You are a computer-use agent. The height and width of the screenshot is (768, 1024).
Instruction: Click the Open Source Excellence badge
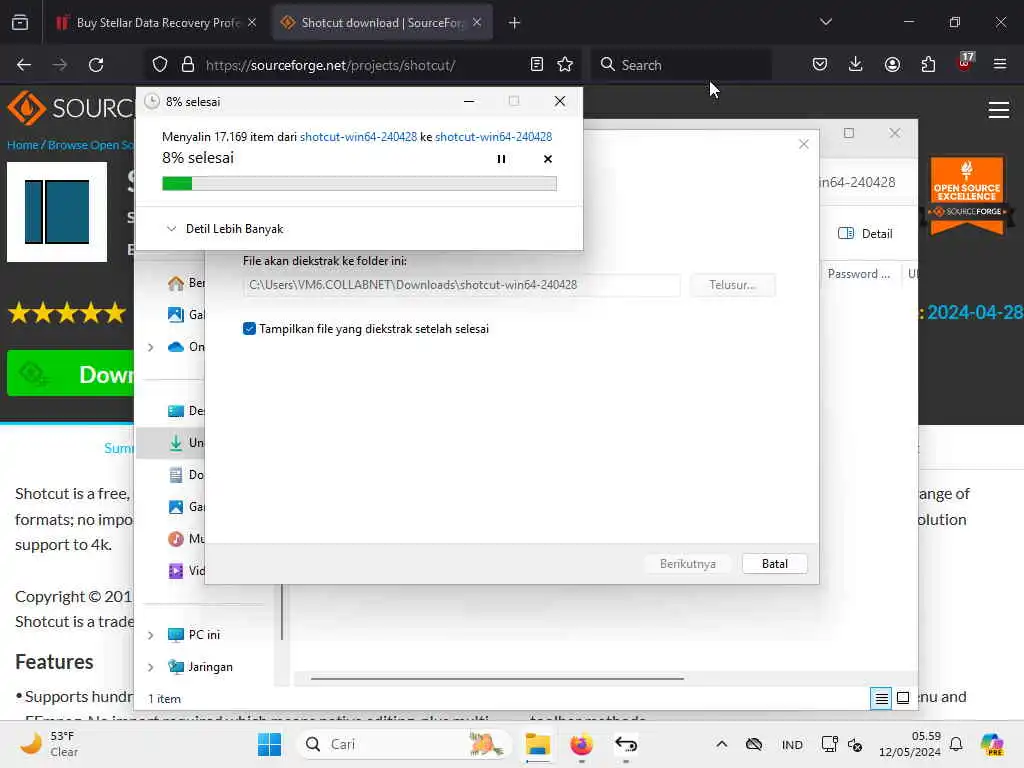point(967,194)
